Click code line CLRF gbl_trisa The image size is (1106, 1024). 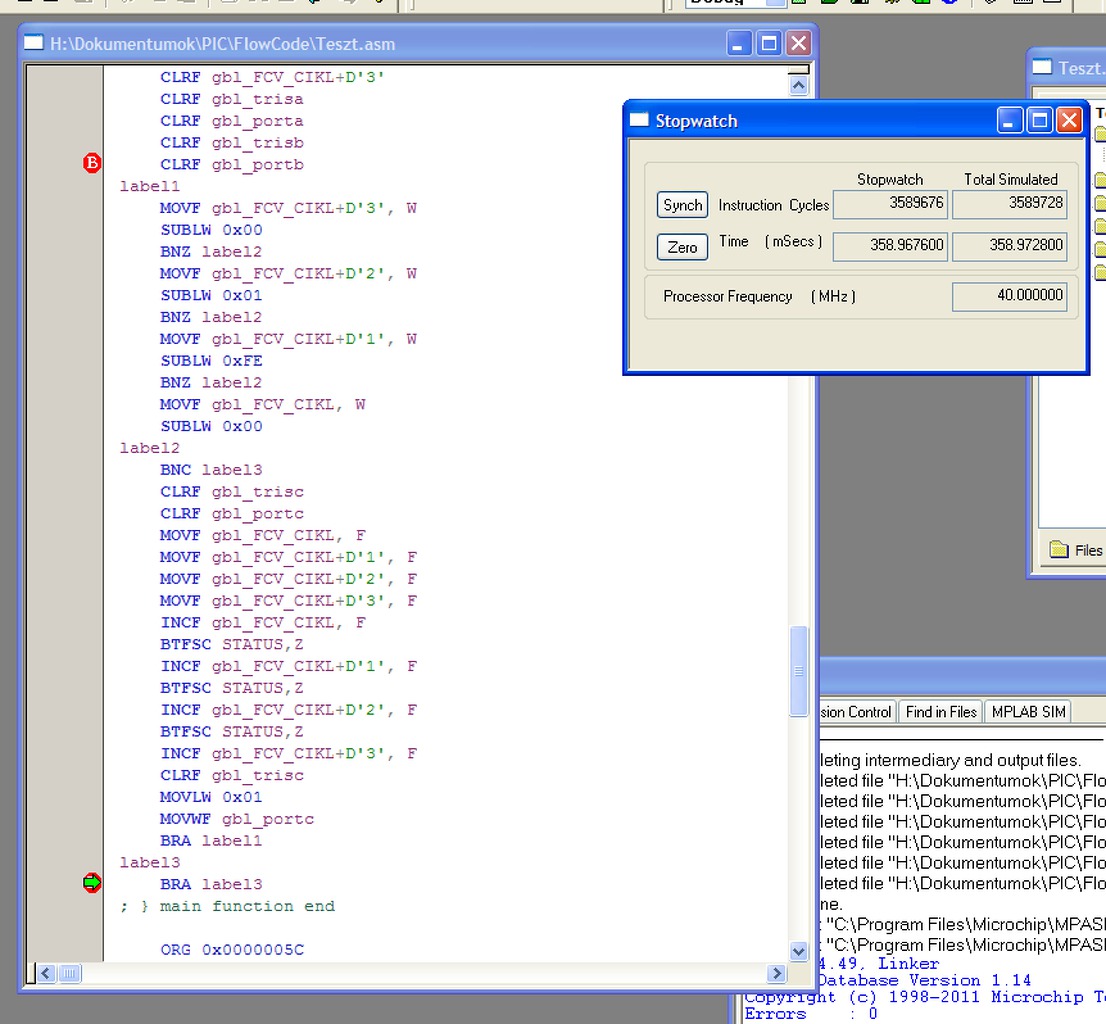pos(231,99)
